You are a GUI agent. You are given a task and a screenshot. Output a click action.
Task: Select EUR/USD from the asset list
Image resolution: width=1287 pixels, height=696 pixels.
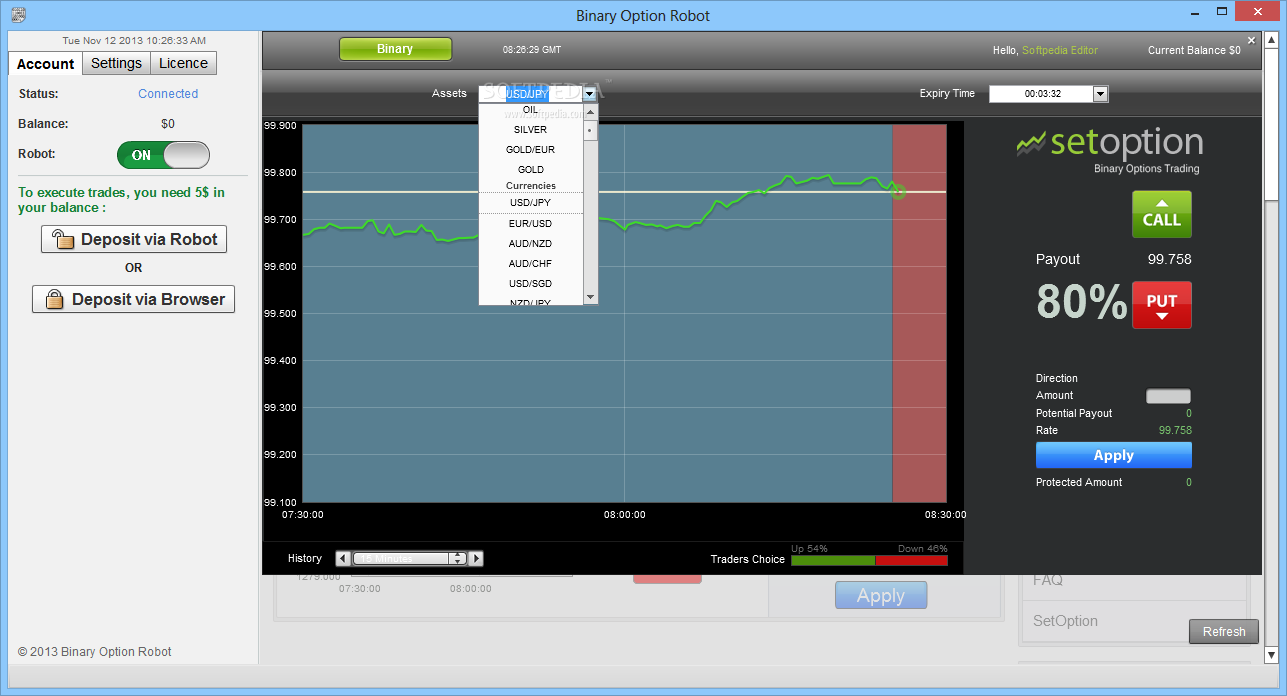(x=530, y=224)
